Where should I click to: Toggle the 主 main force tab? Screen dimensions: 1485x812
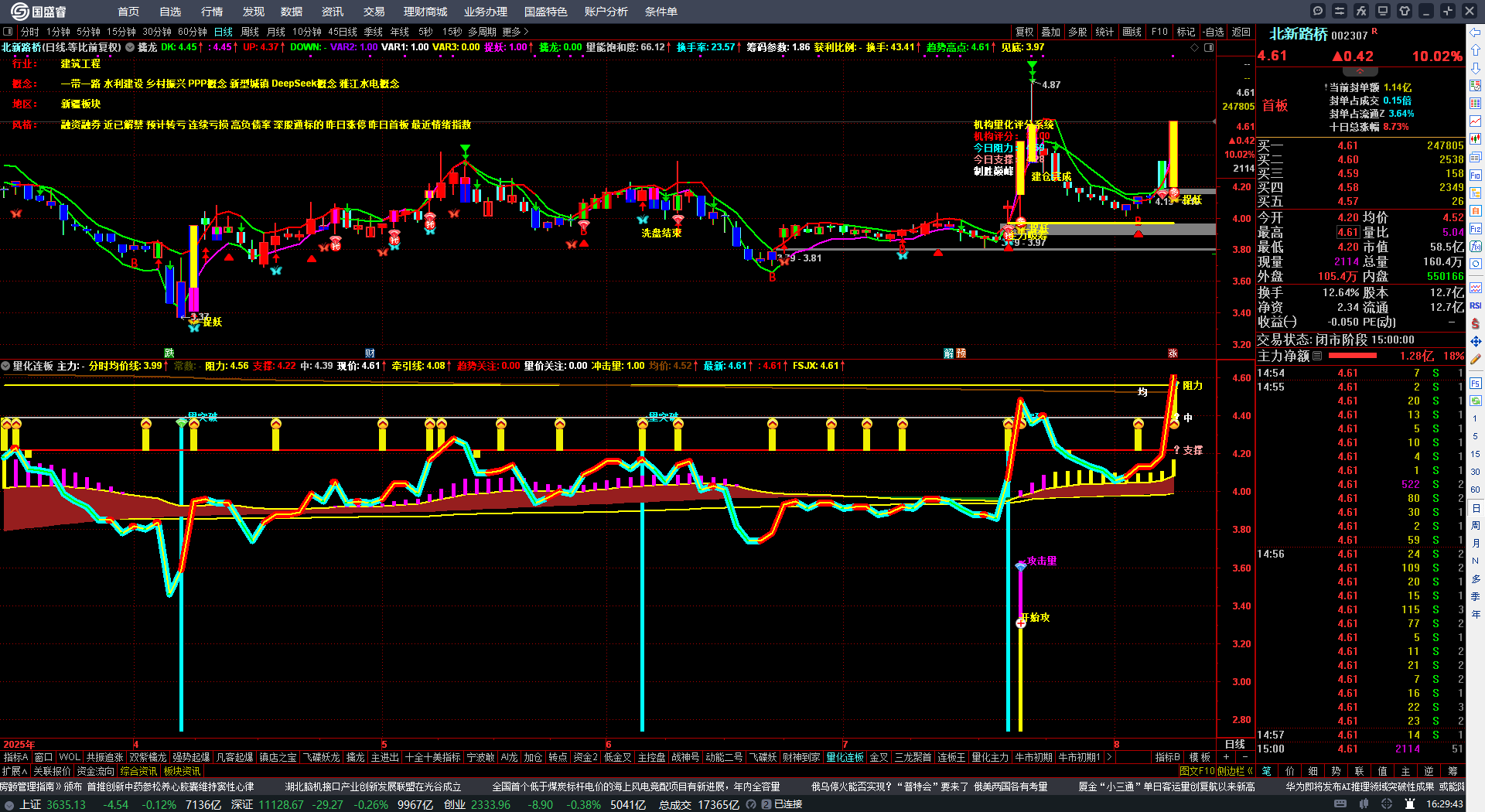tap(1406, 770)
